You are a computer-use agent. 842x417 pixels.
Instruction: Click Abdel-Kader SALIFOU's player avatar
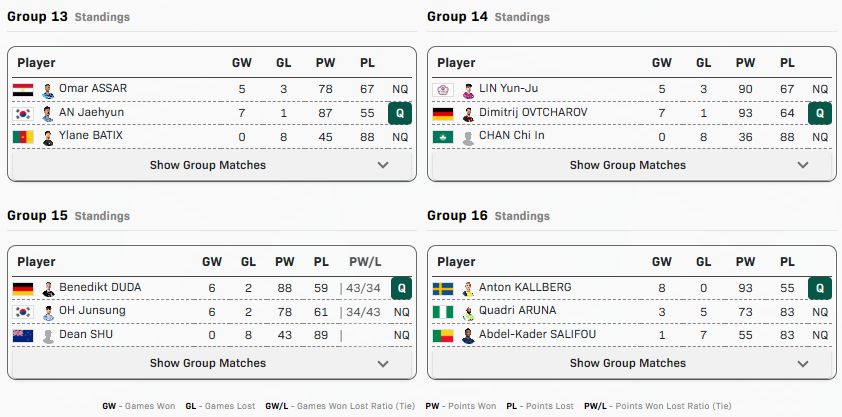[x=468, y=336]
